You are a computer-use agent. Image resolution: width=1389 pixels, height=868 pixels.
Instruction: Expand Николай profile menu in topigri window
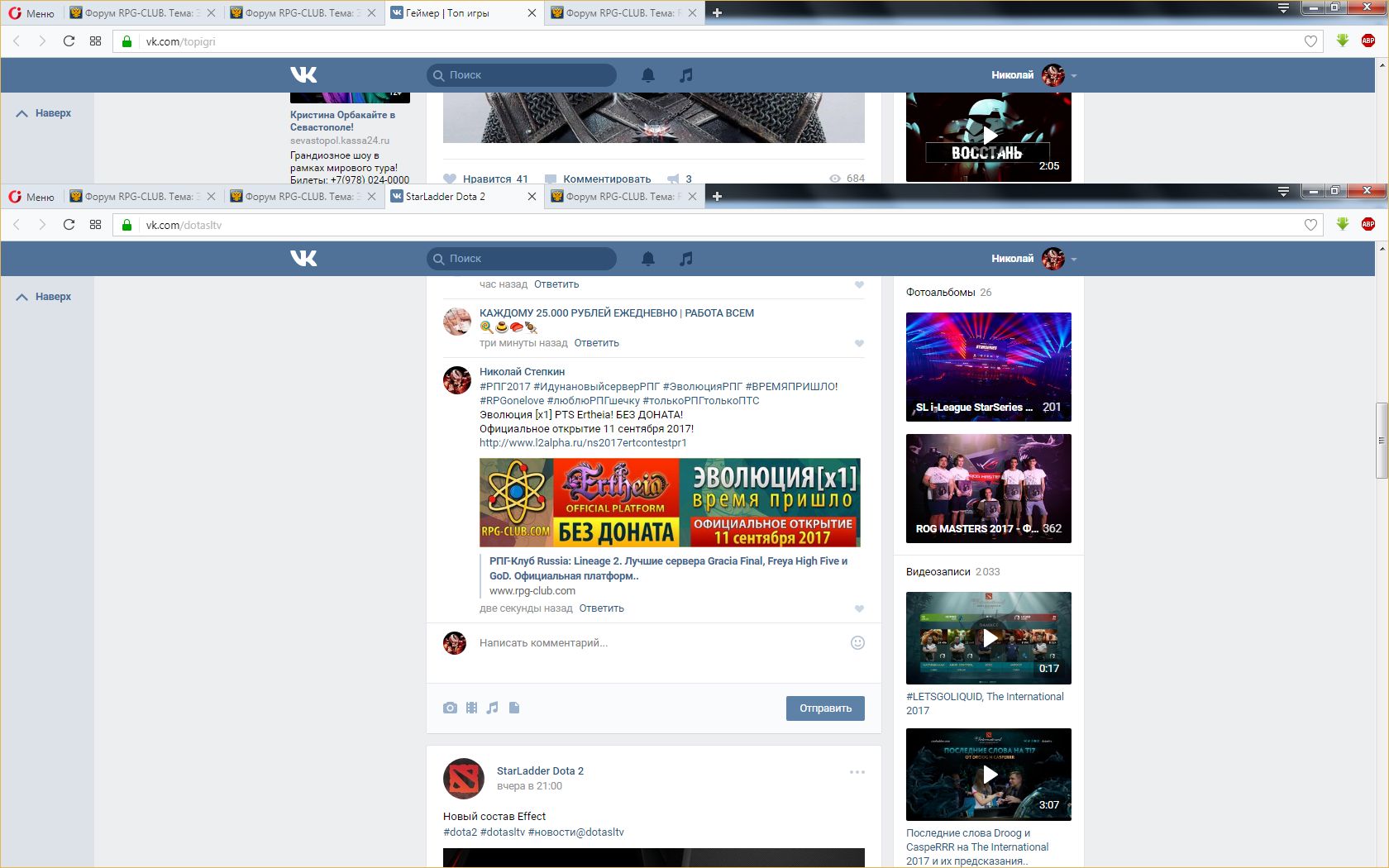pos(1033,75)
